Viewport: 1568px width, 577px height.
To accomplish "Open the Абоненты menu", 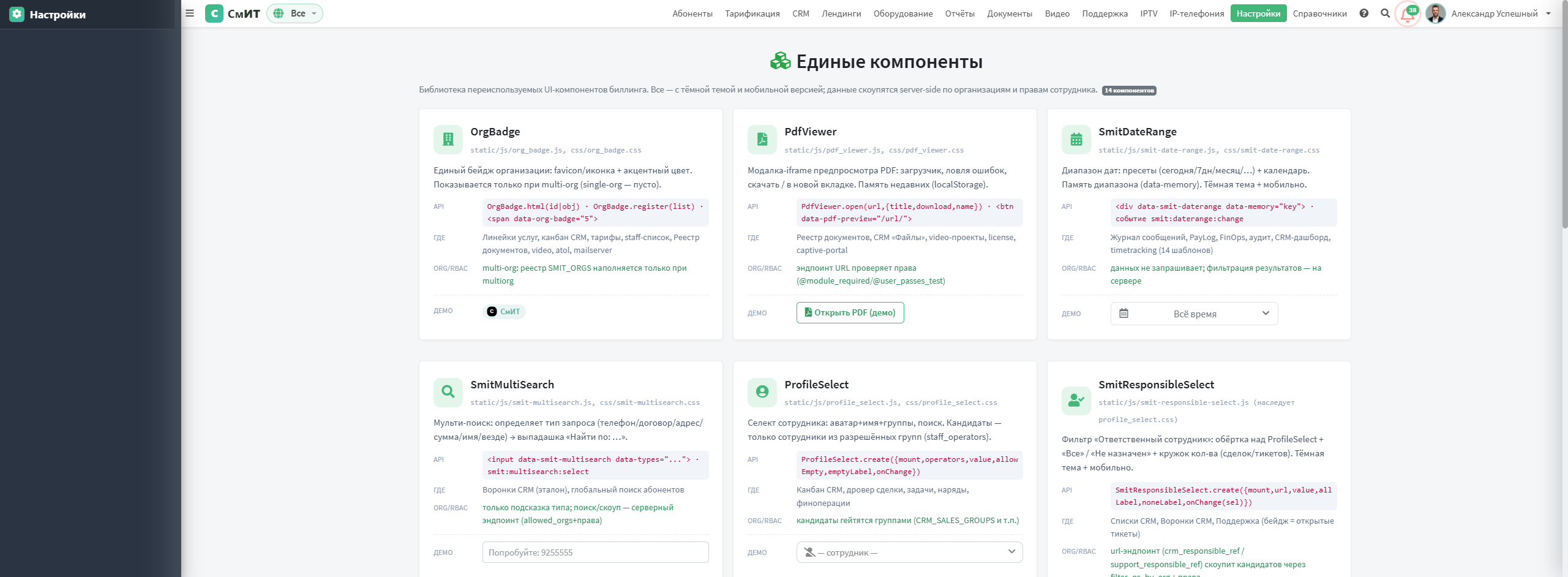I will (x=692, y=13).
